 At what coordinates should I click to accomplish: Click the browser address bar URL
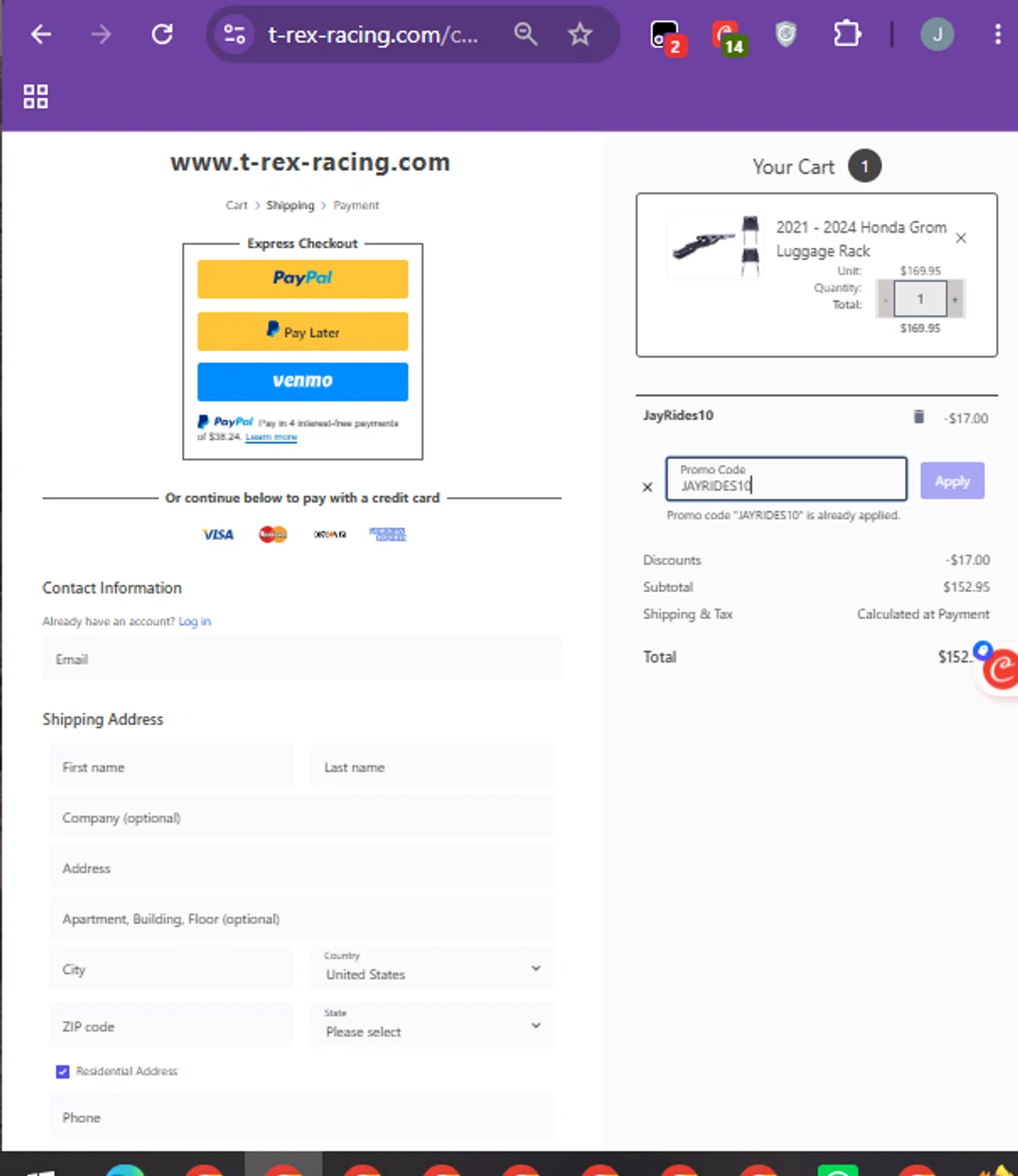coord(373,34)
